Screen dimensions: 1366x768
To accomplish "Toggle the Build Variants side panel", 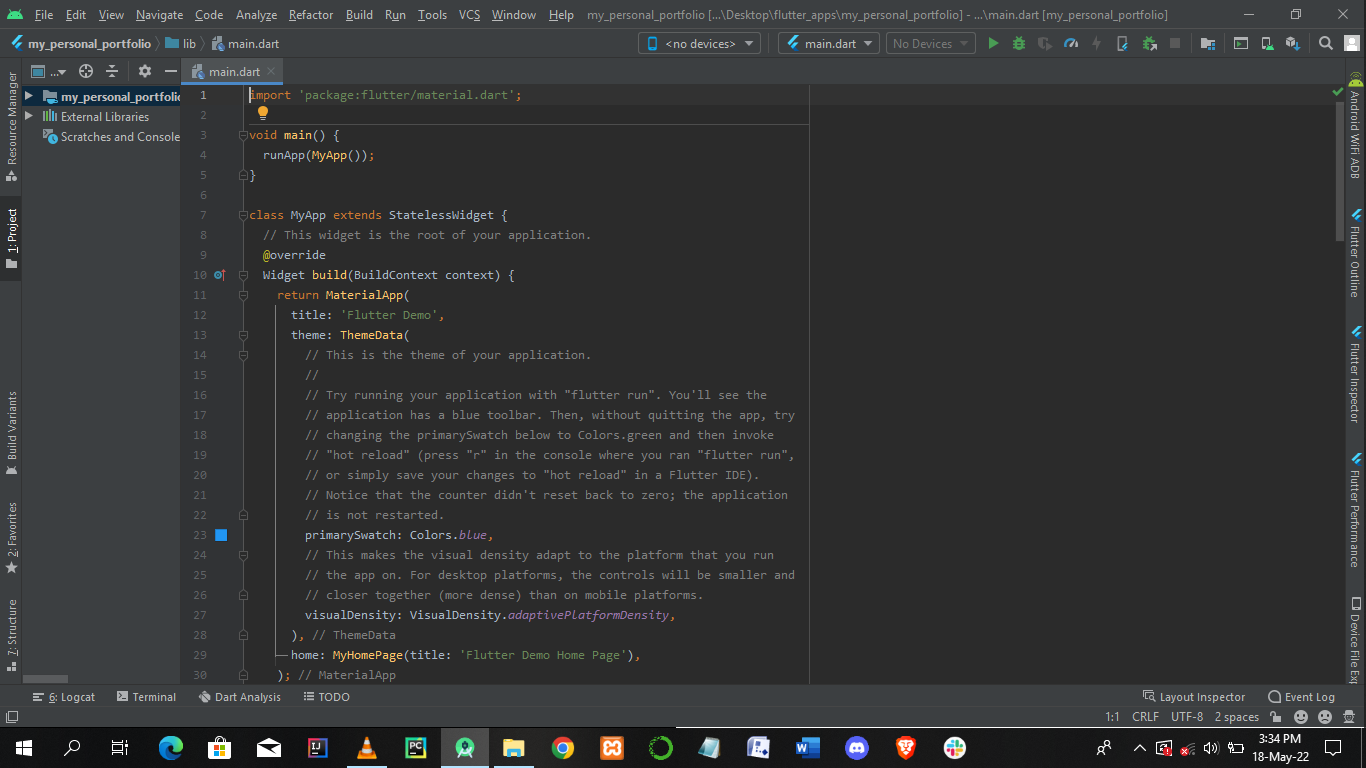I will [x=12, y=433].
